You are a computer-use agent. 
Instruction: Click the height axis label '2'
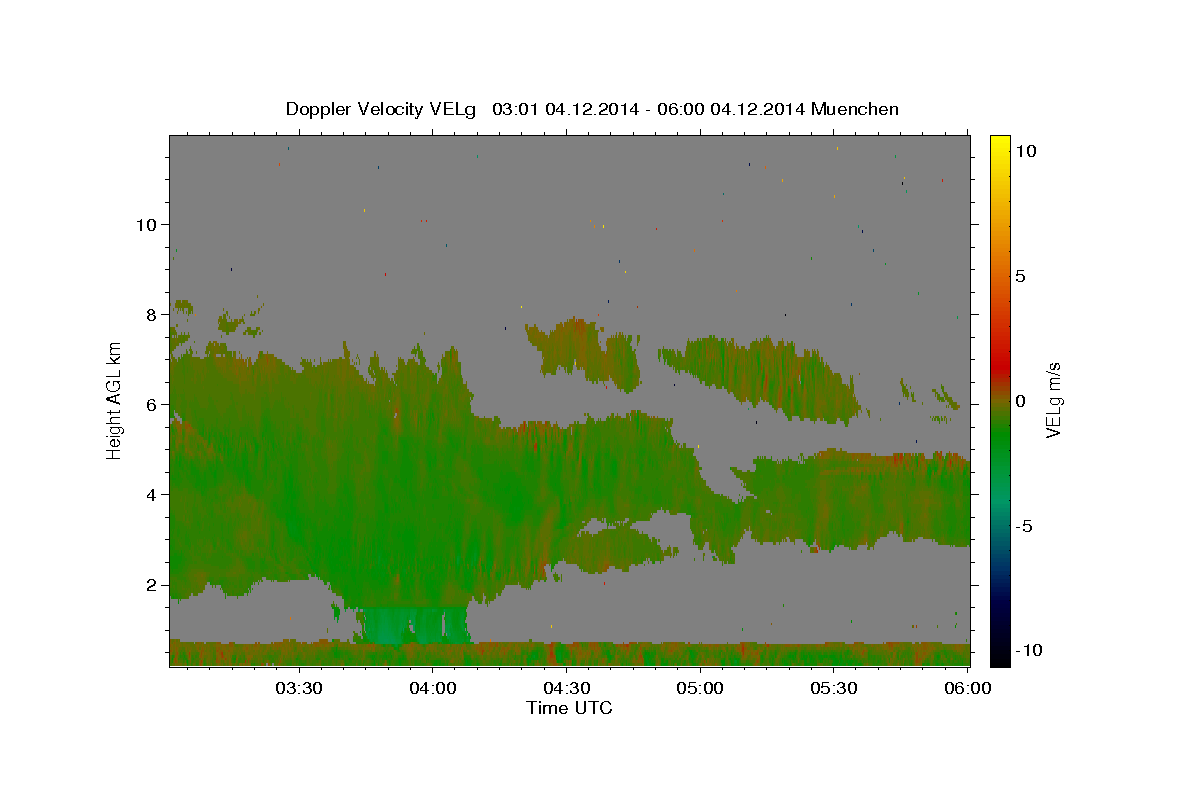click(151, 584)
